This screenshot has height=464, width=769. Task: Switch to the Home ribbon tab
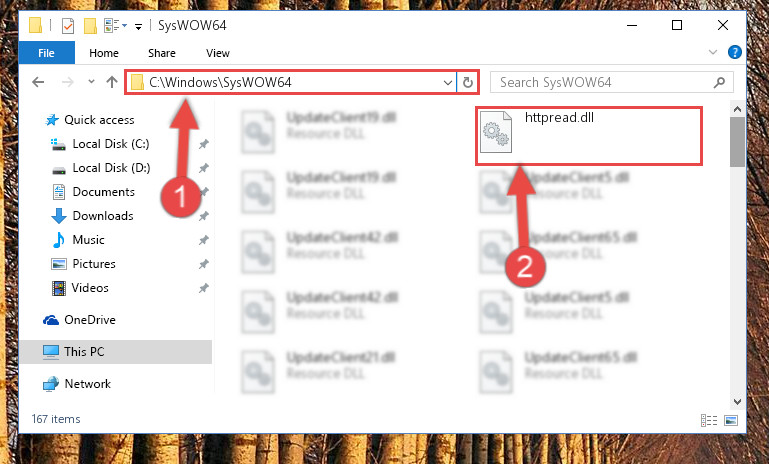pos(103,53)
